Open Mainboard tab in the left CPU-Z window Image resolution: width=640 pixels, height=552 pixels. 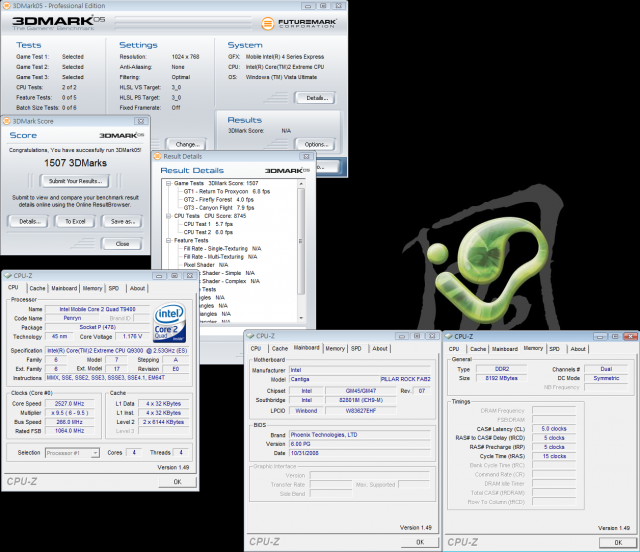[64, 288]
